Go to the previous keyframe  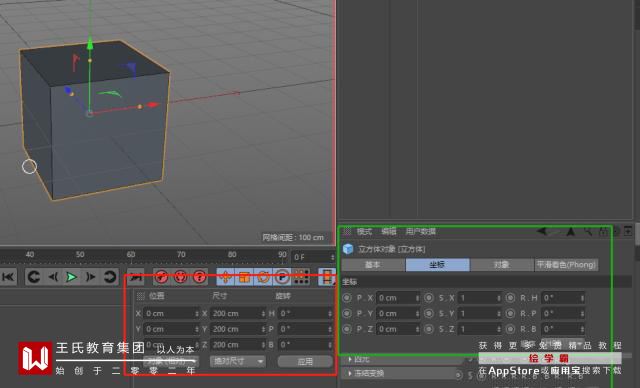(x=34, y=277)
